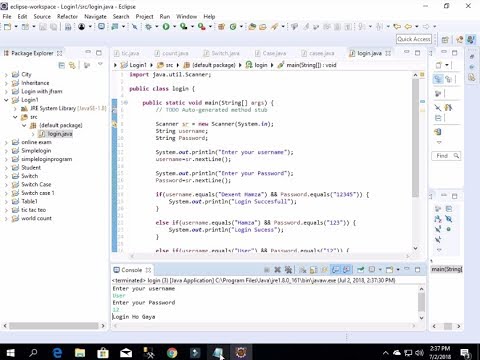Click the External Tools run icon
480x360 pixels.
point(202,27)
